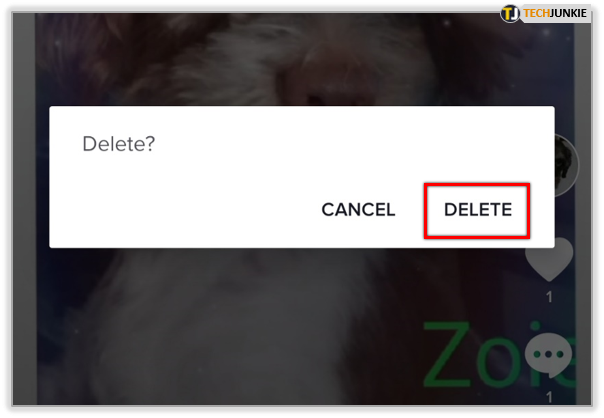
Task: Confirm removal with the DELETE button
Action: pyautogui.click(x=477, y=210)
